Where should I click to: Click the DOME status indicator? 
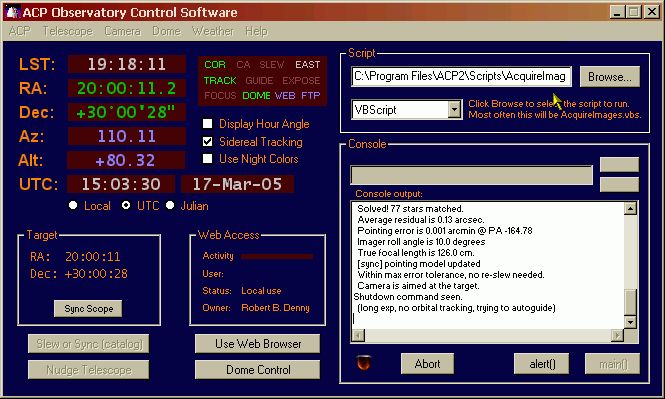click(x=256, y=96)
